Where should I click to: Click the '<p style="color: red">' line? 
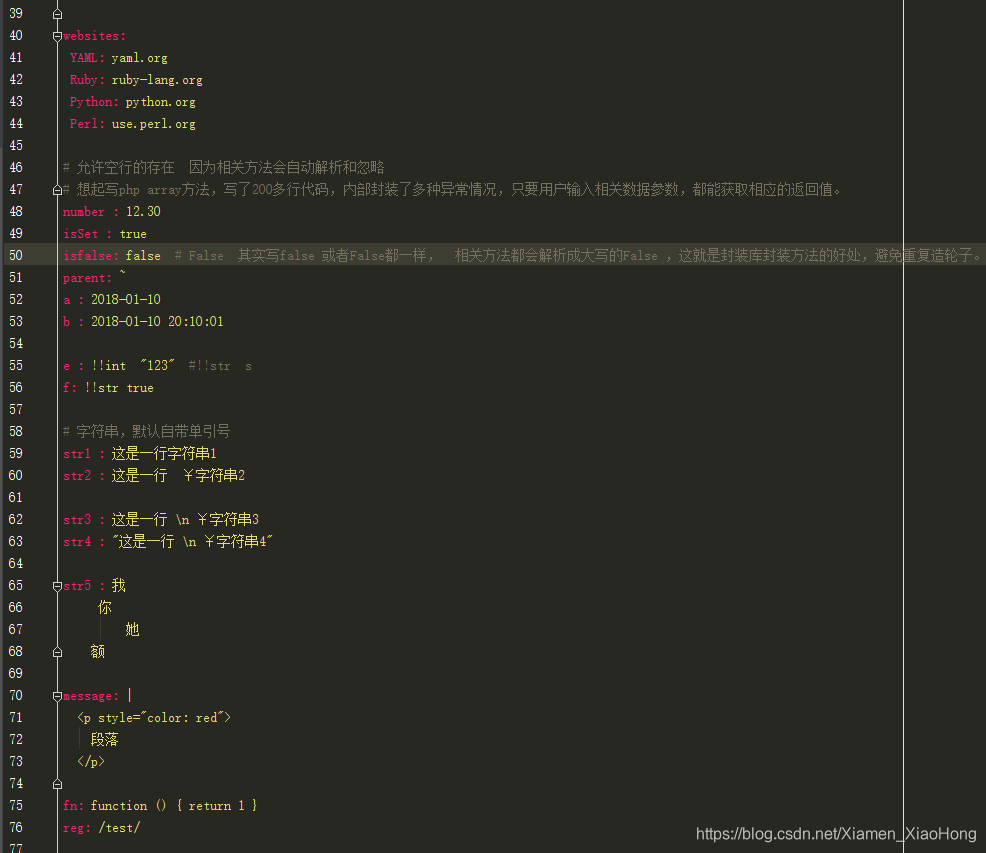click(x=154, y=718)
